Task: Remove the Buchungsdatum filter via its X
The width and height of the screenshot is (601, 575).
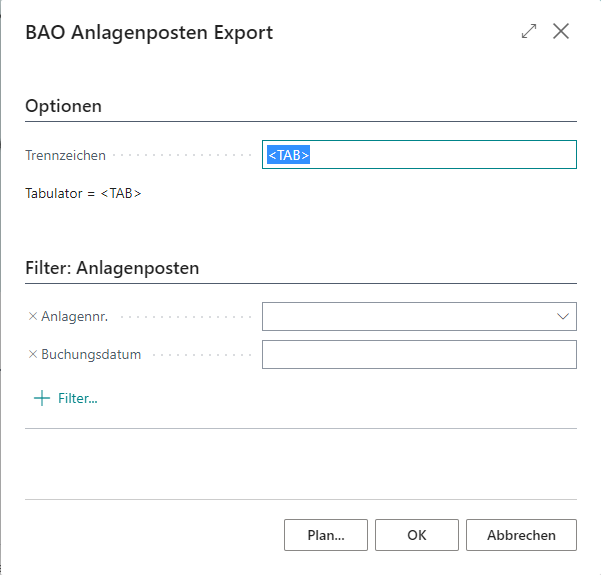Action: pos(33,354)
